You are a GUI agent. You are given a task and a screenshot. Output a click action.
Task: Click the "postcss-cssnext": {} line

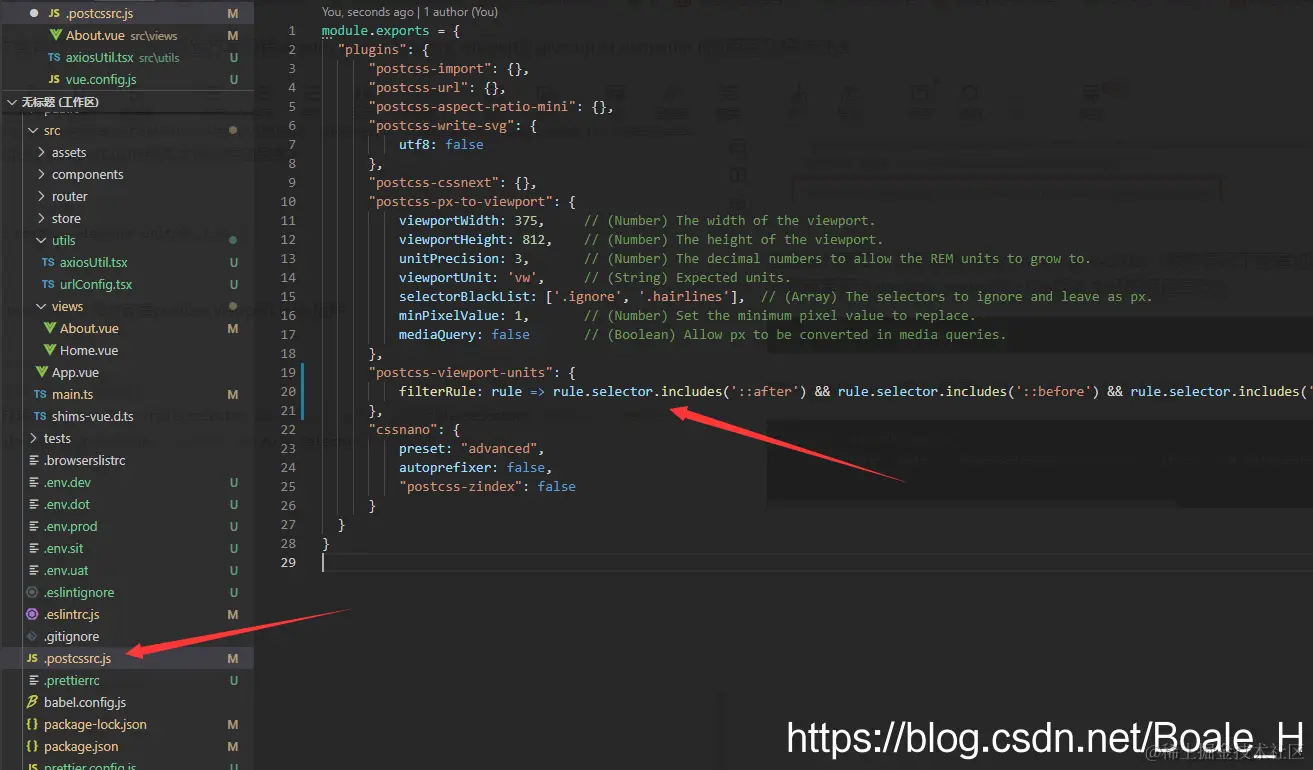[453, 182]
